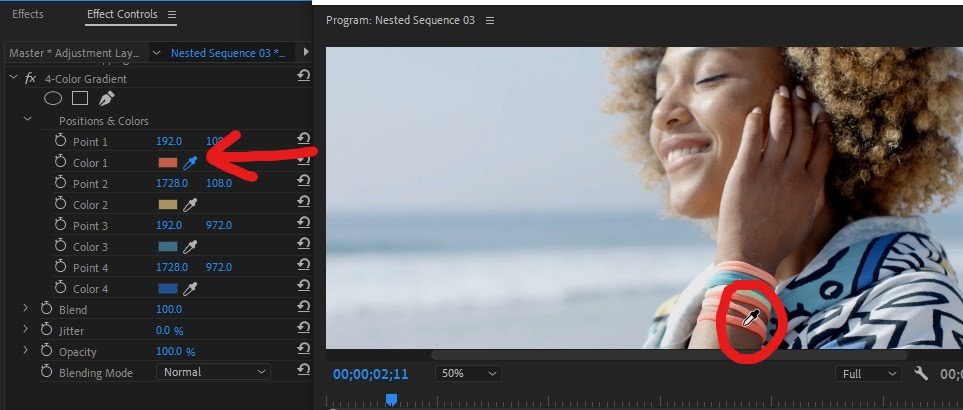Click the timecode 00;00;02;11

coord(370,374)
